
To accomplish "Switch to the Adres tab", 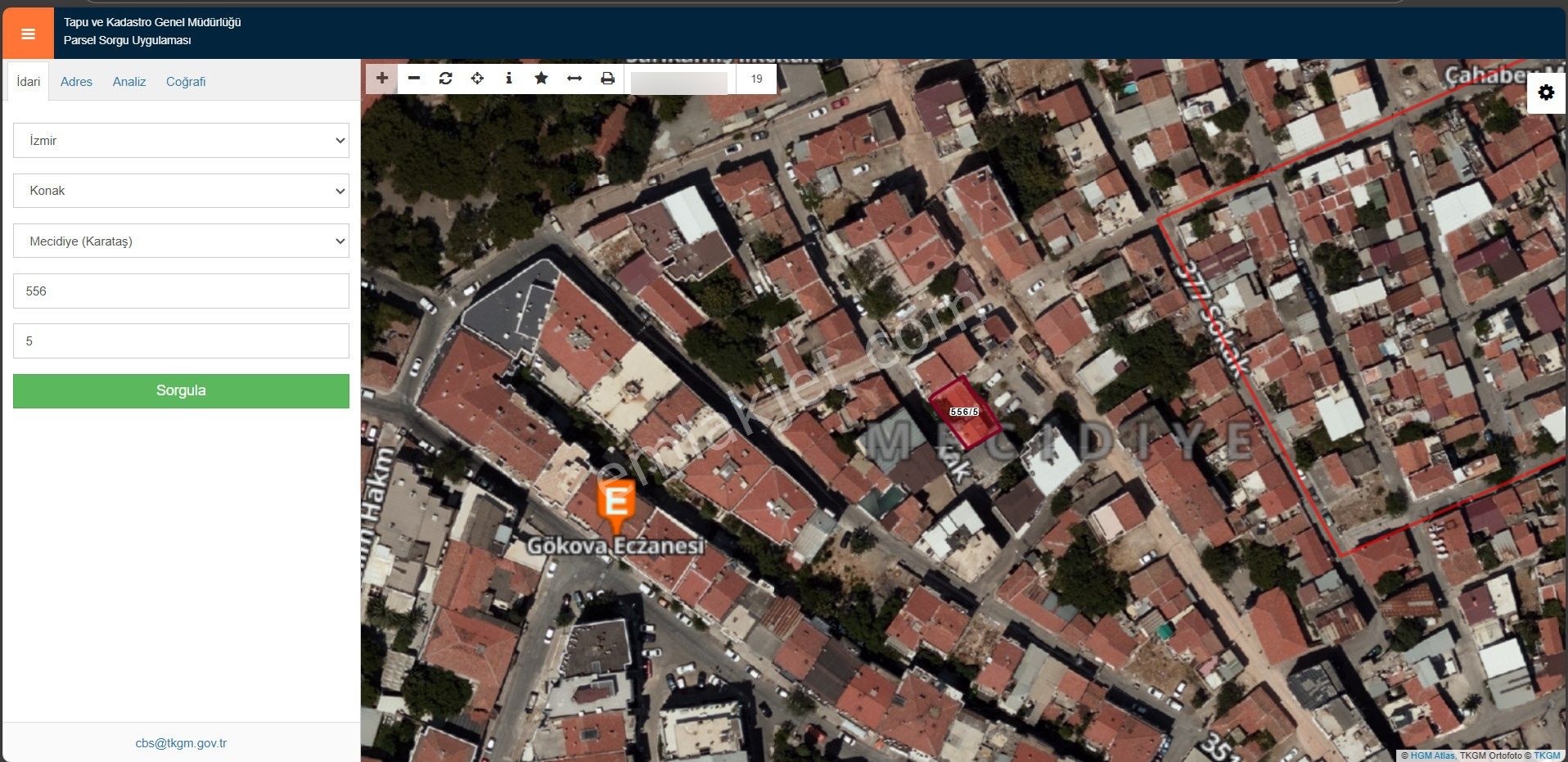I will coord(76,82).
